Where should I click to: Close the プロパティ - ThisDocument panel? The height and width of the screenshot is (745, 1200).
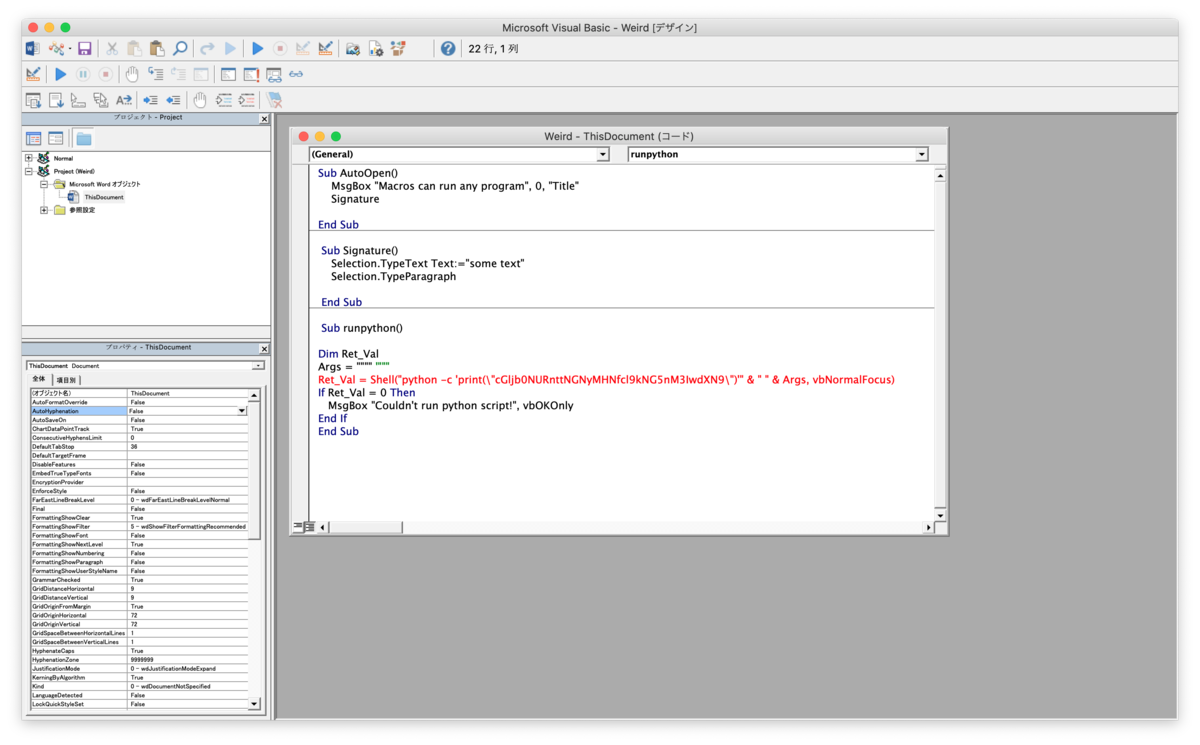pos(264,349)
